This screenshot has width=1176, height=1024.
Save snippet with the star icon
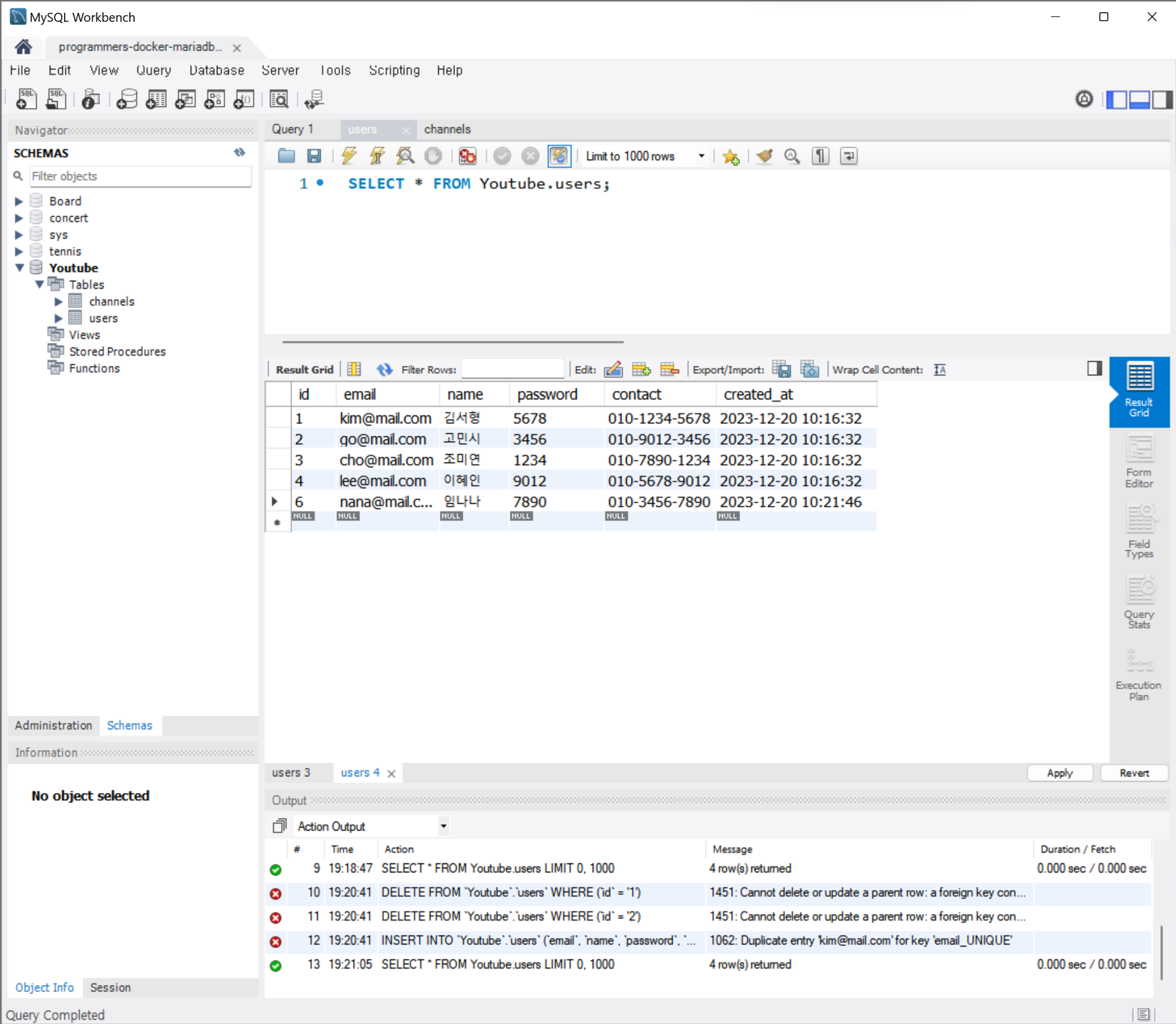click(731, 156)
